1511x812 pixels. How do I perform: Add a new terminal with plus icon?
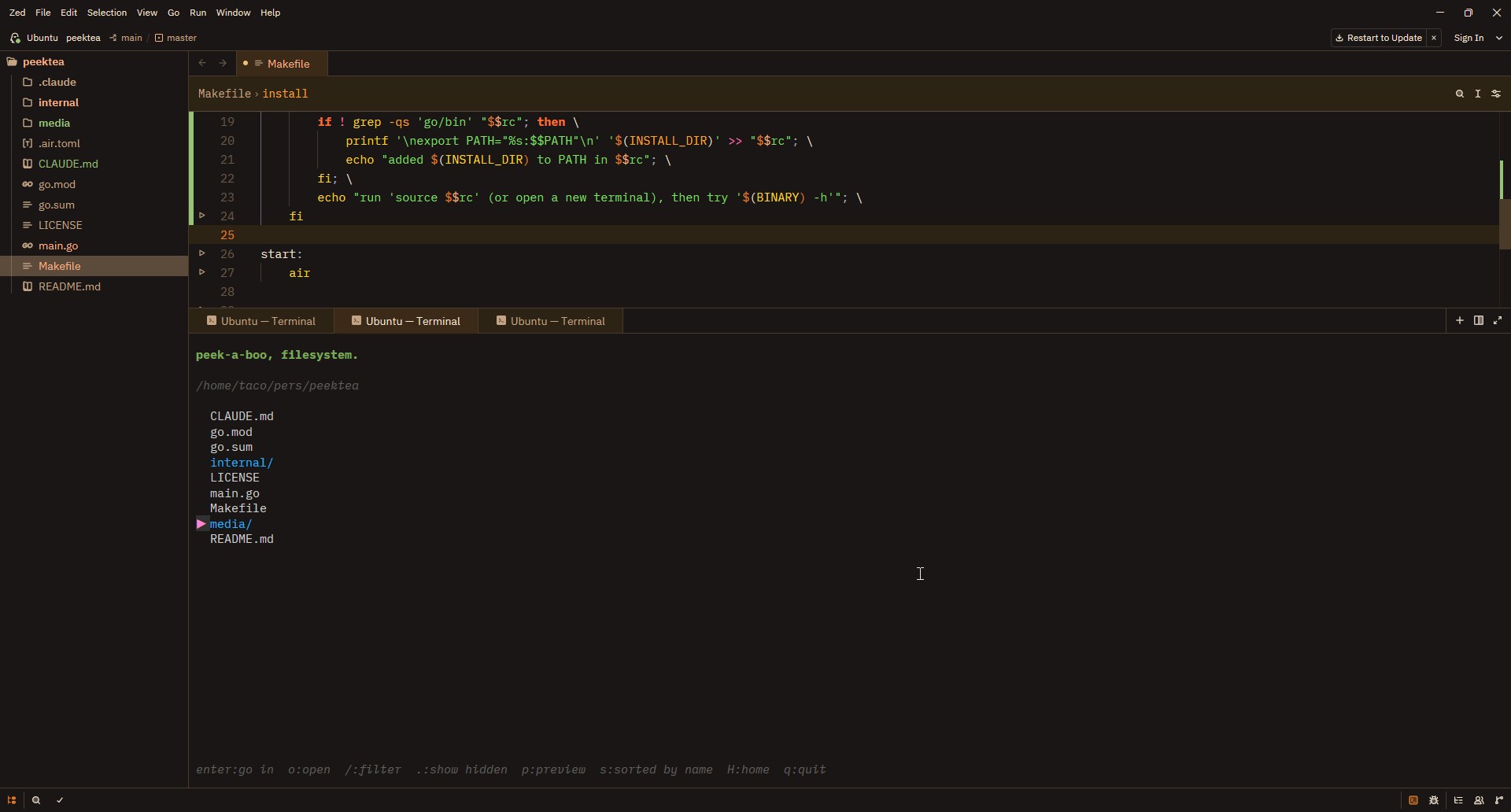point(1460,320)
